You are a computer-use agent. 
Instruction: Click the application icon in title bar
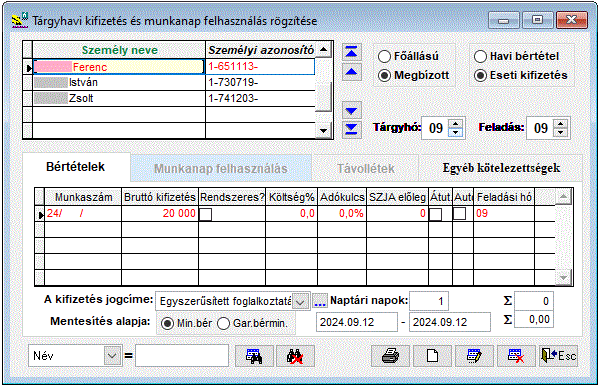[x=20, y=20]
